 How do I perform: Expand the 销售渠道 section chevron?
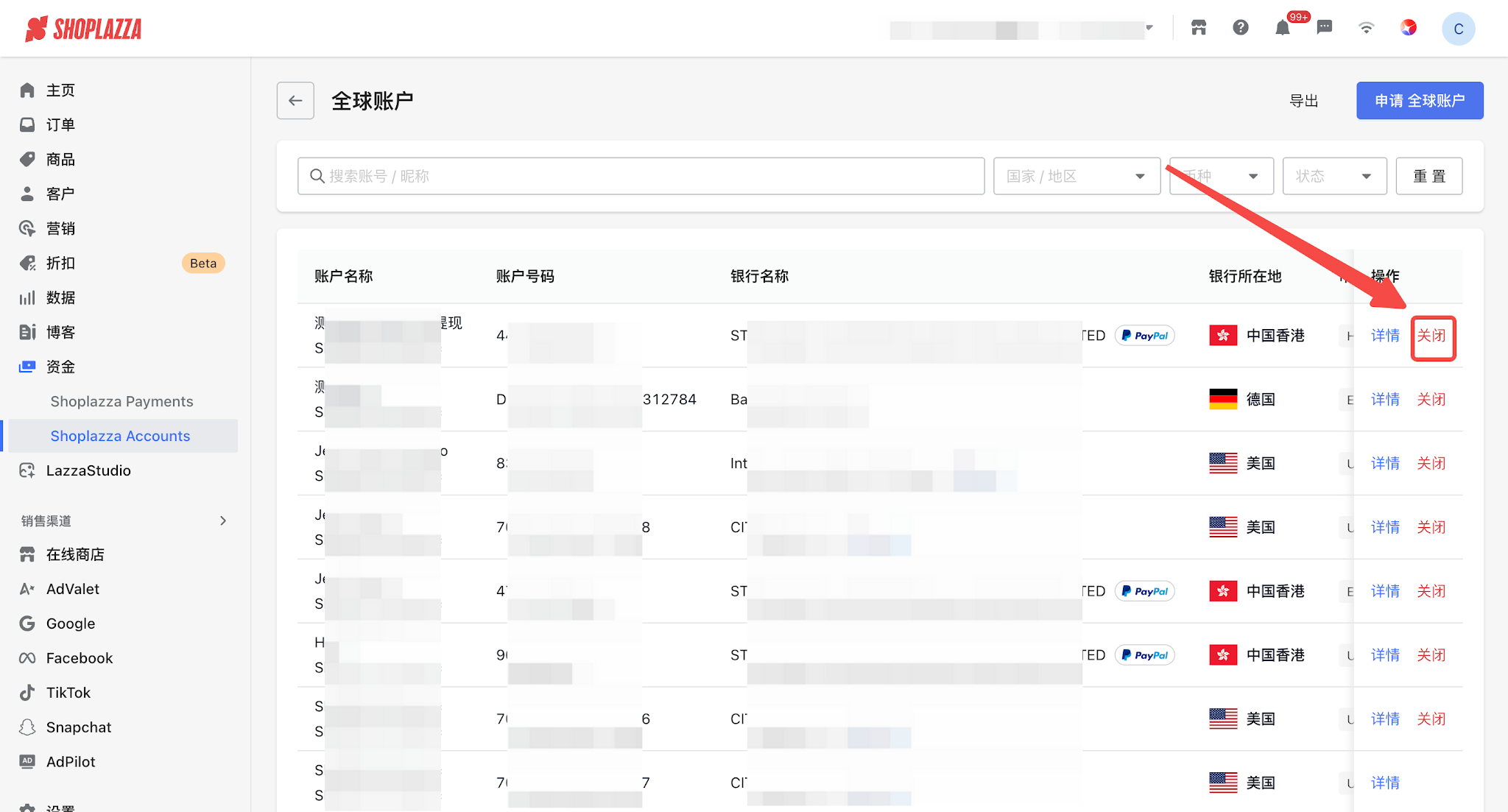point(223,521)
